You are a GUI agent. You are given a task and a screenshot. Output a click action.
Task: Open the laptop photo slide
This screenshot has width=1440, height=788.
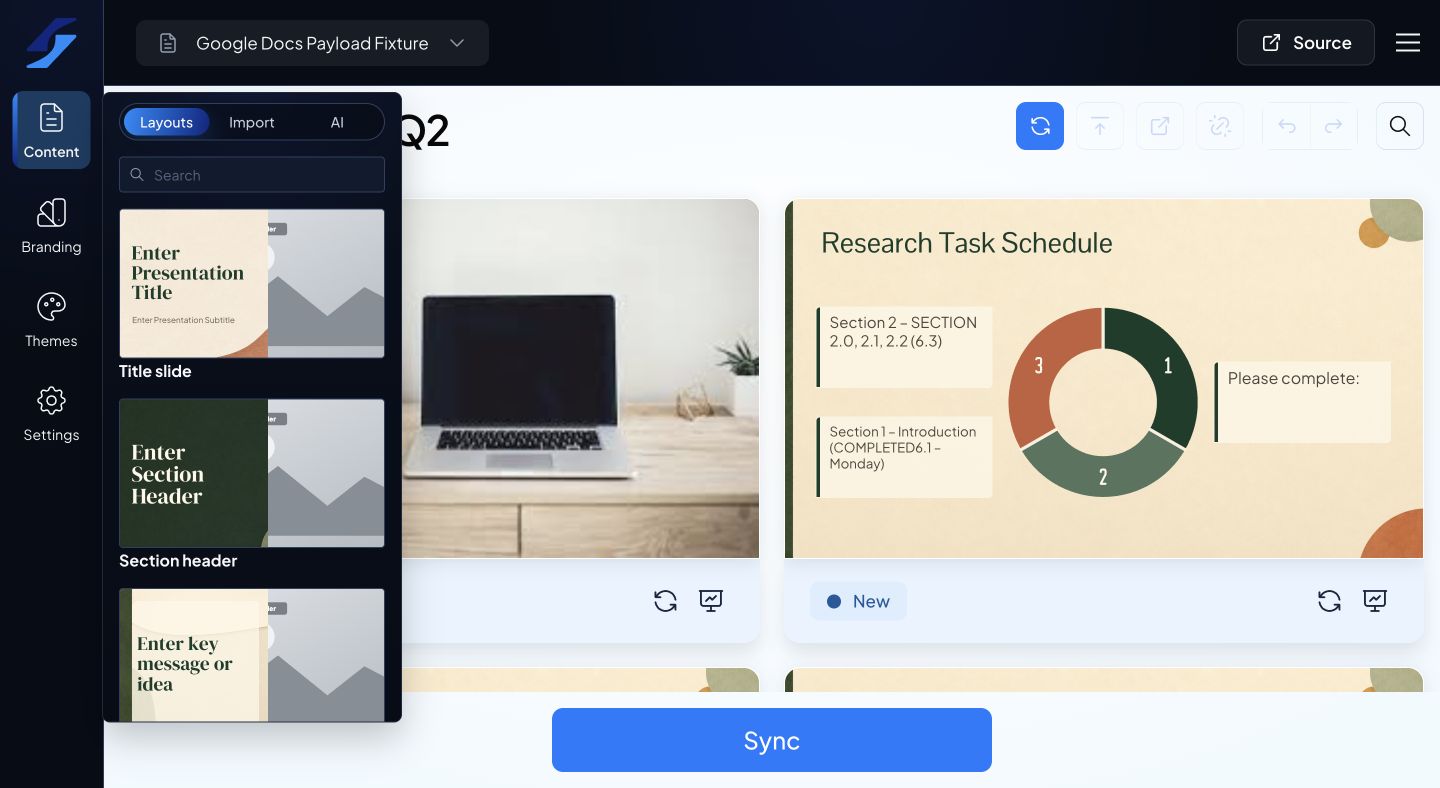(x=580, y=378)
